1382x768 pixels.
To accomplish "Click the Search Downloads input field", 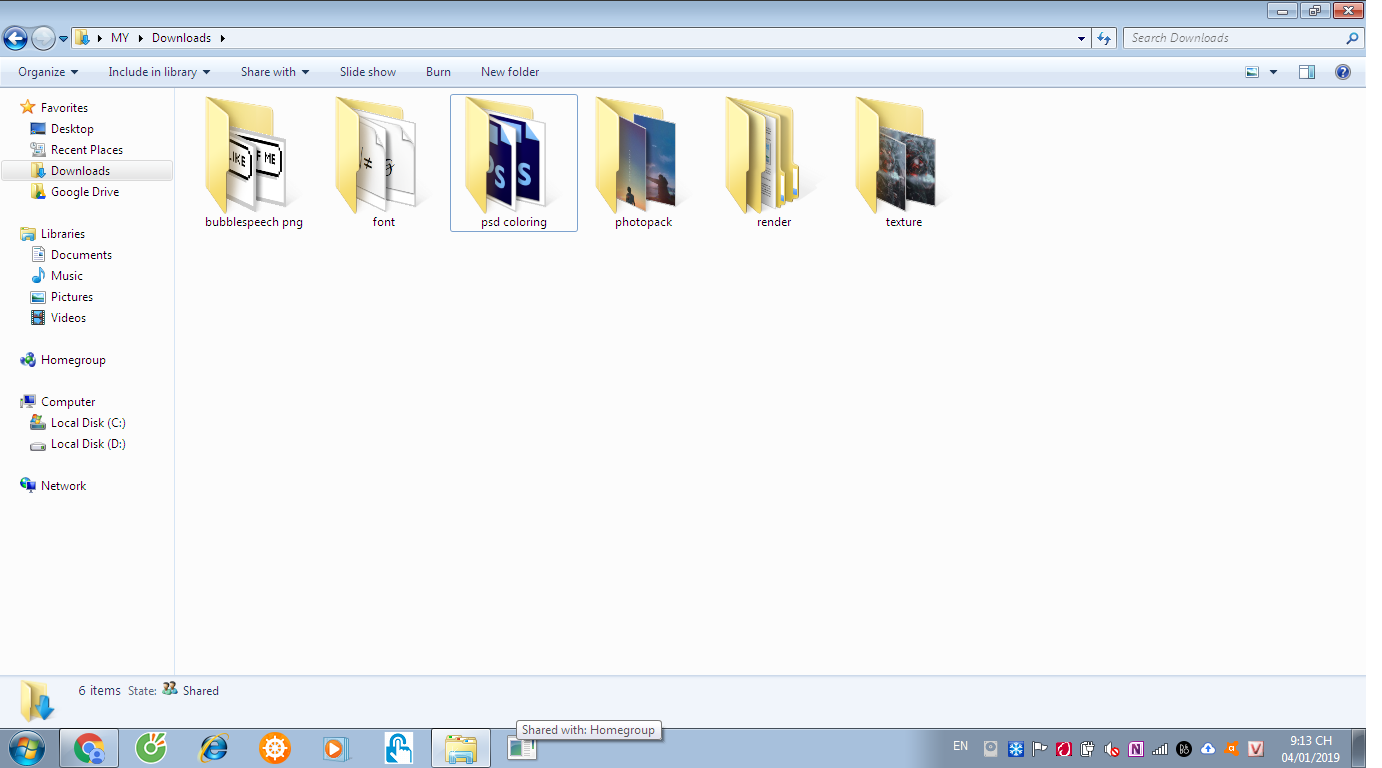I will [1235, 38].
